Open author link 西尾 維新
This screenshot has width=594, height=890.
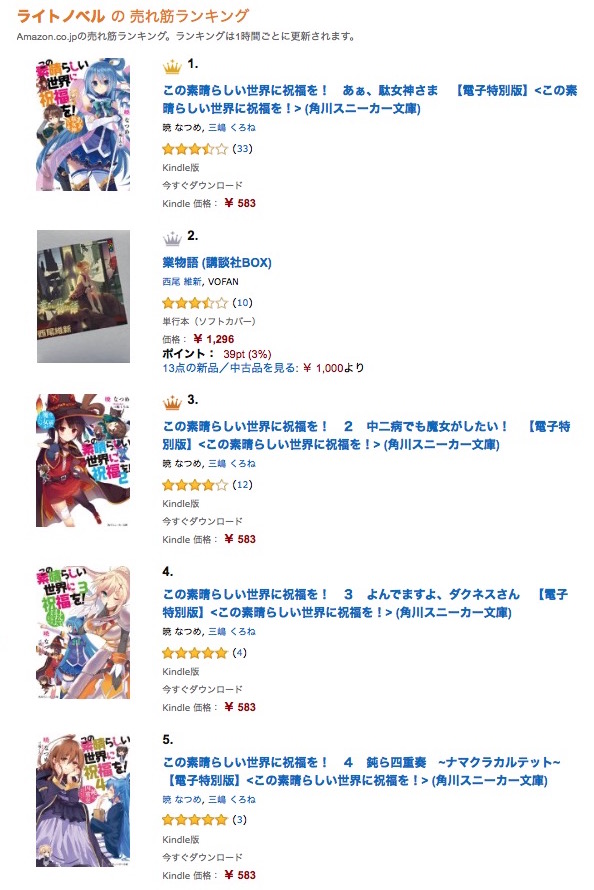click(182, 282)
